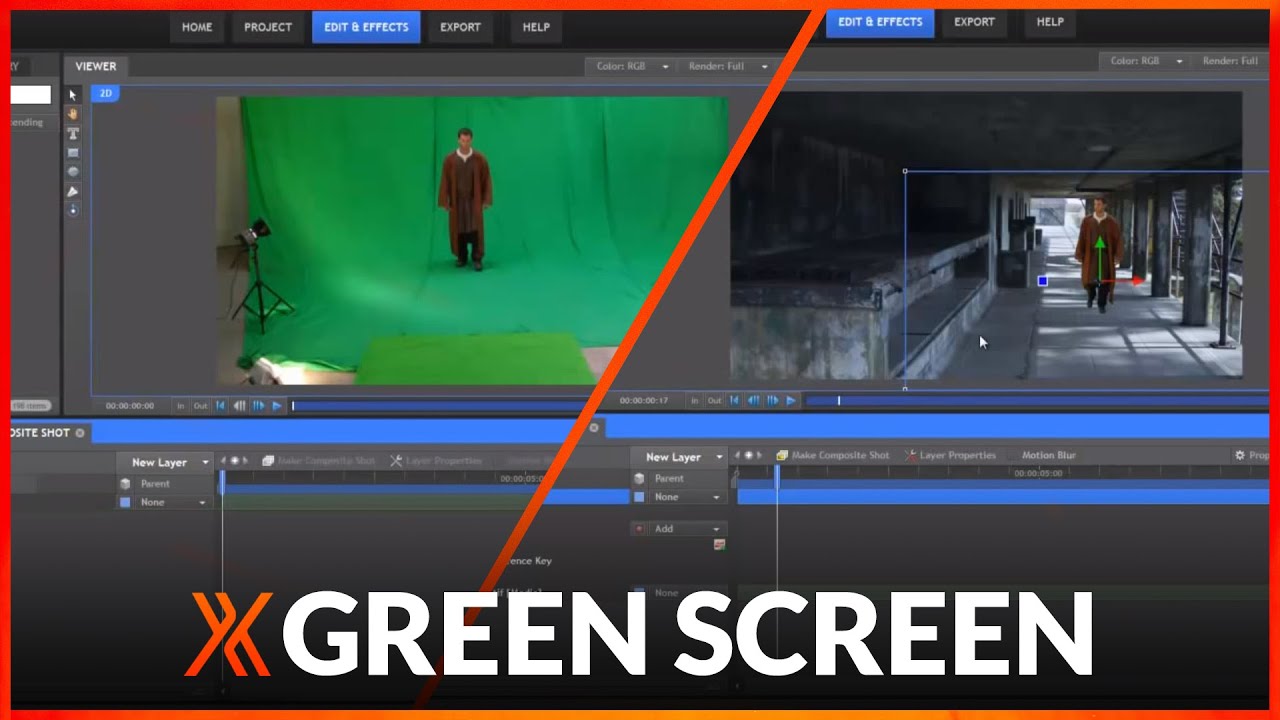
Task: Close the COMPOSITE SHOT timeline tab
Action: 80,433
